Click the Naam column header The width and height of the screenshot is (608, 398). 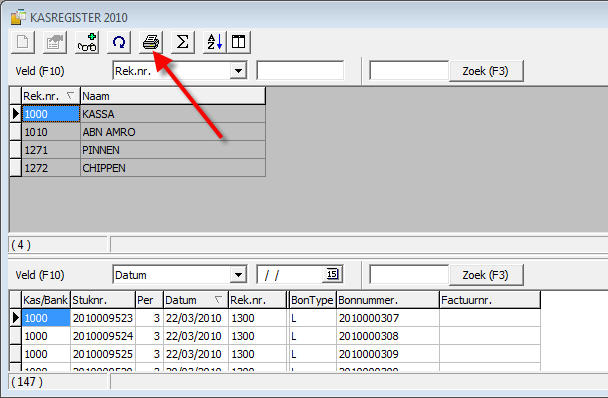coord(173,96)
